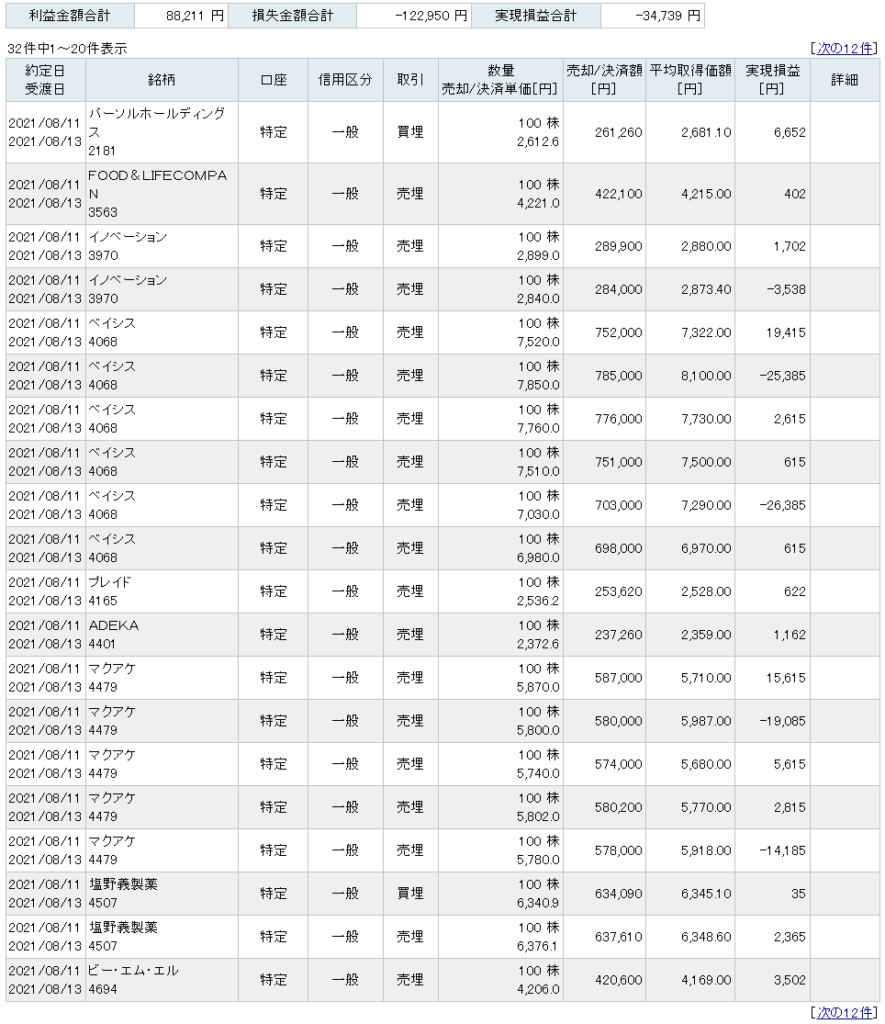This screenshot has height=1024, width=885.
Task: Click the 6,345.10 average acquisition price
Action: 706,893
